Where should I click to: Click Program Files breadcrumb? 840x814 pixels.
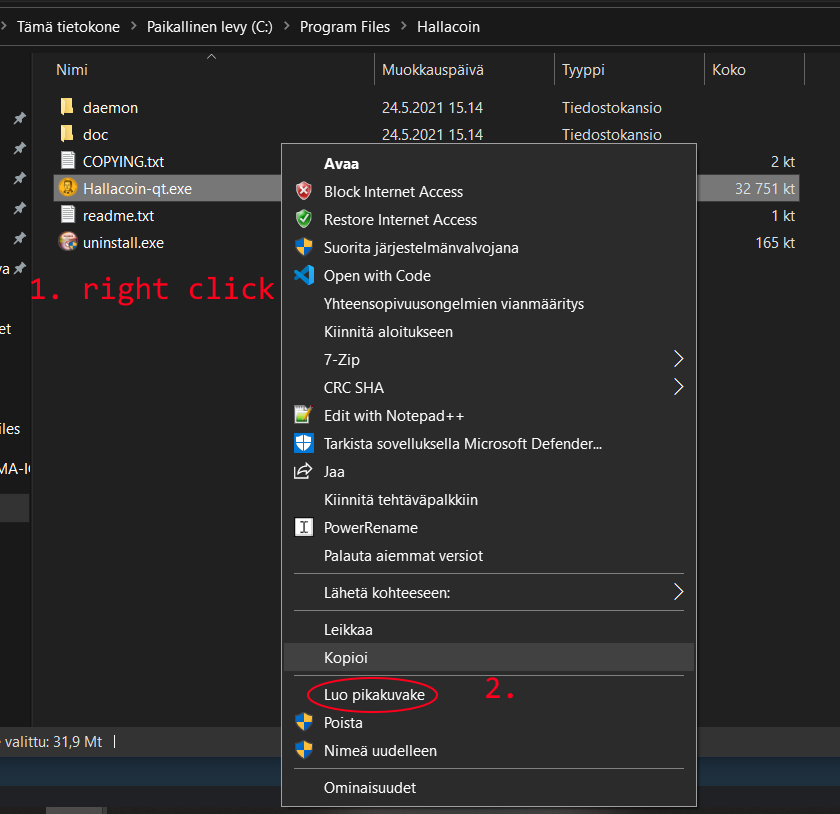(x=344, y=27)
